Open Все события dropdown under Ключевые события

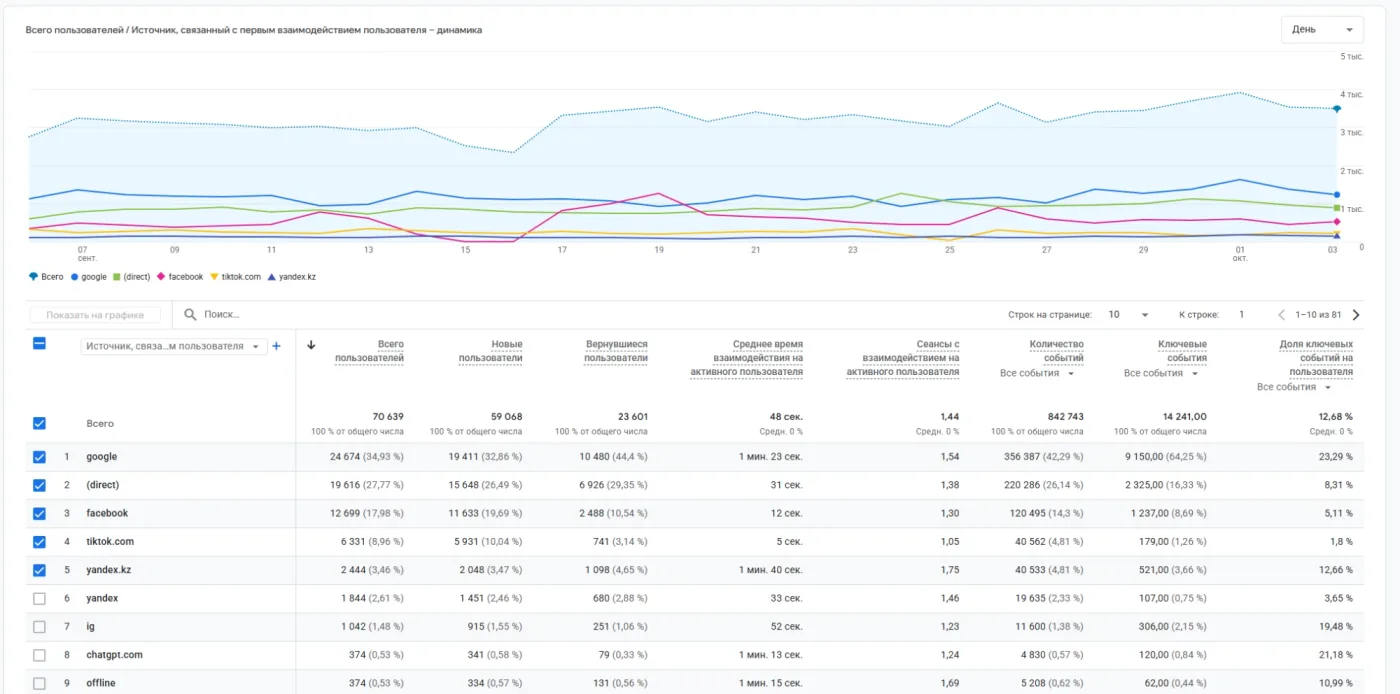(x=1161, y=373)
